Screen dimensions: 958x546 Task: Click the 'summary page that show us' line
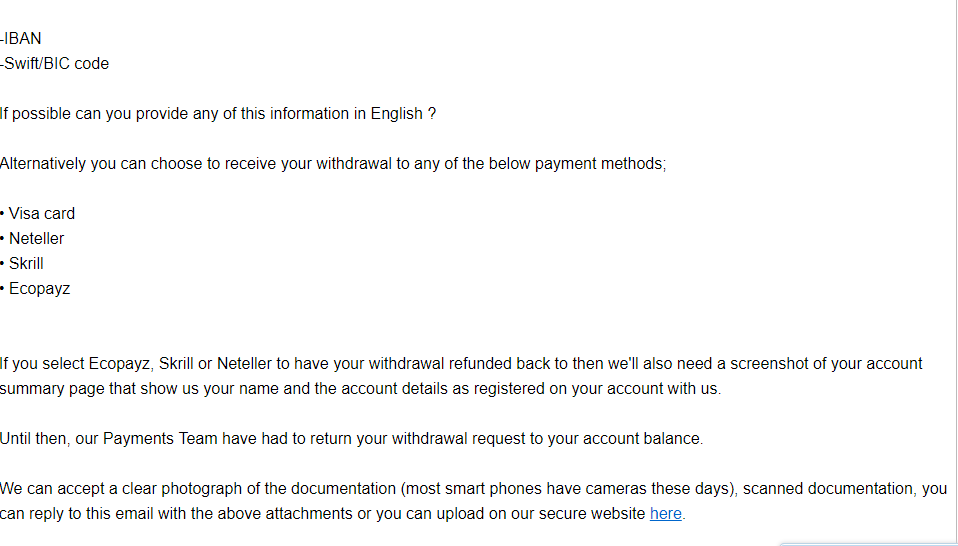pos(360,388)
